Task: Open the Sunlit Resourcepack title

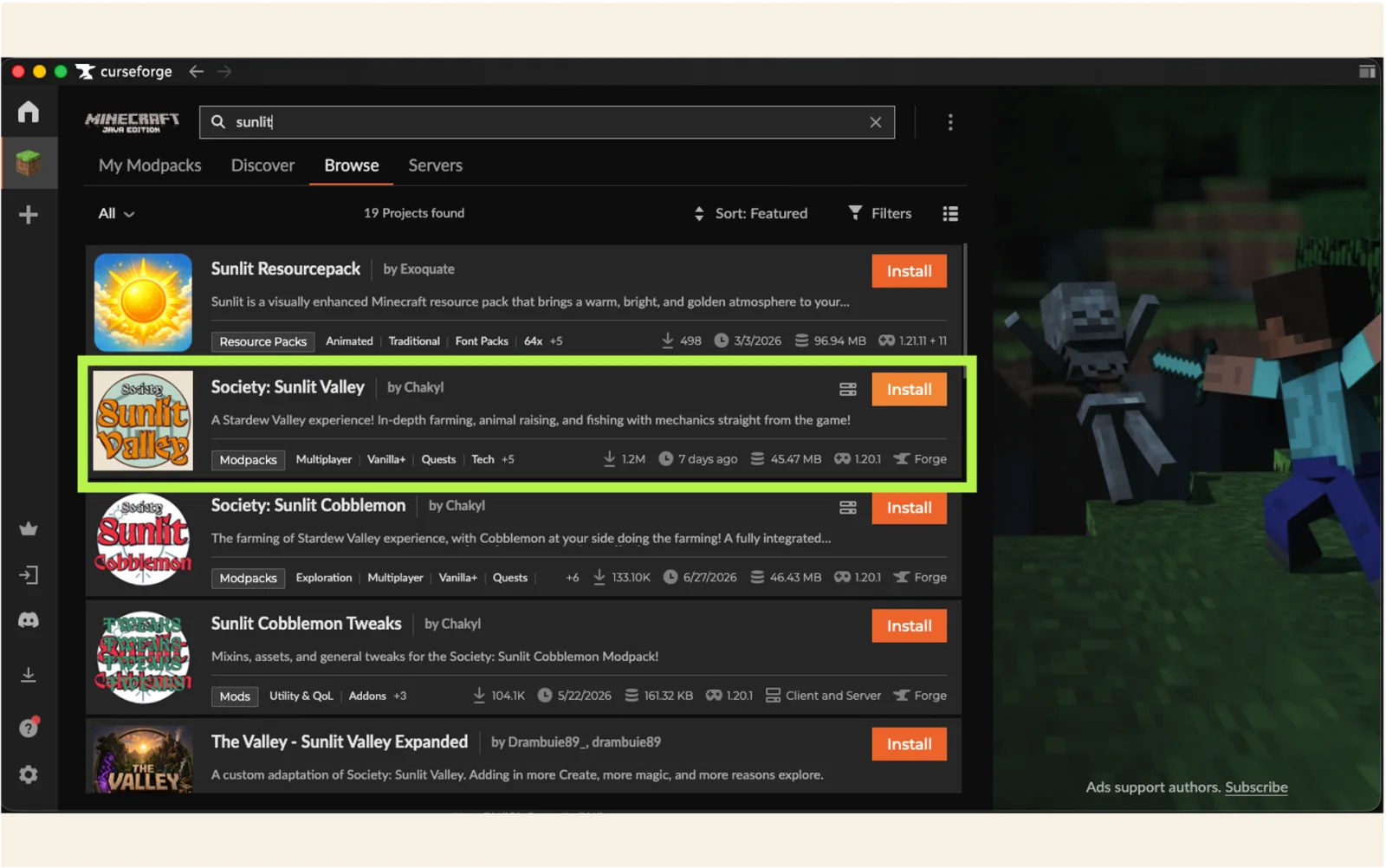Action: pos(286,269)
